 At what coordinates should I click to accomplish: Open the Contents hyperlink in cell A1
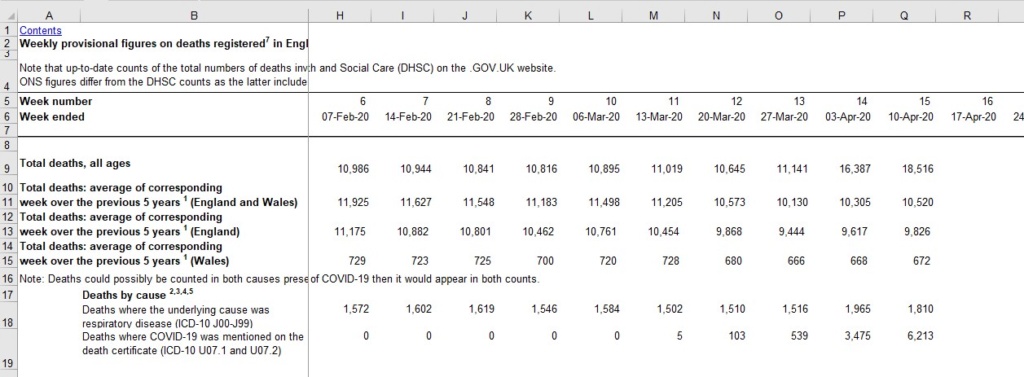pos(40,30)
